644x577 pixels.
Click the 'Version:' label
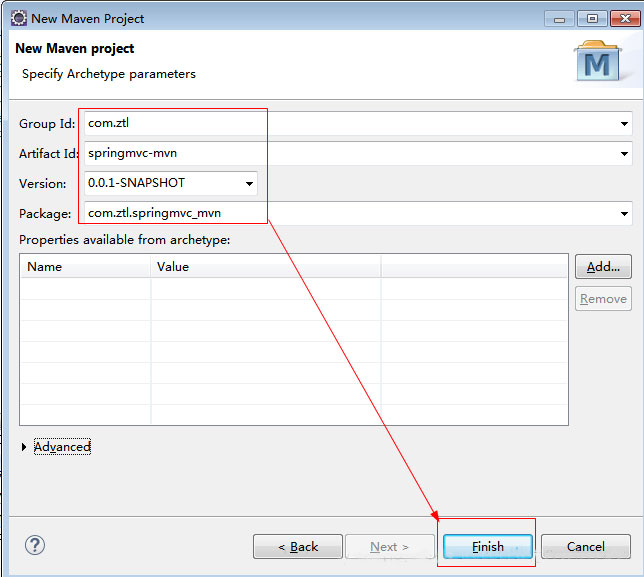point(43,184)
